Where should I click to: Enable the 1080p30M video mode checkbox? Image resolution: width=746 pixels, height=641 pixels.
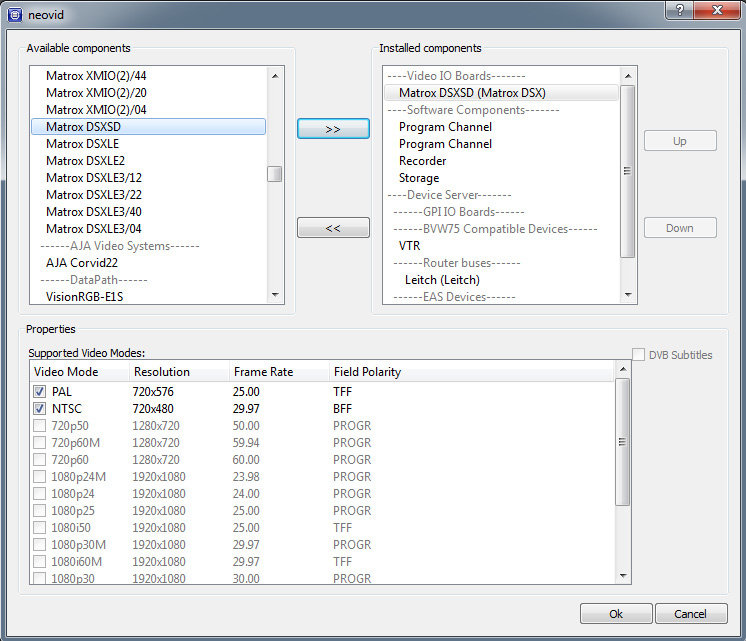39,544
